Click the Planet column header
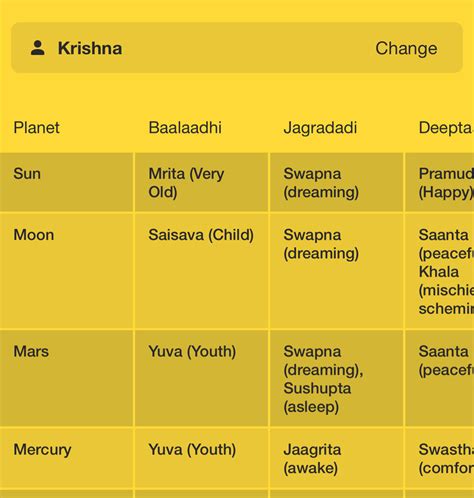Image resolution: width=474 pixels, height=498 pixels. coord(36,128)
